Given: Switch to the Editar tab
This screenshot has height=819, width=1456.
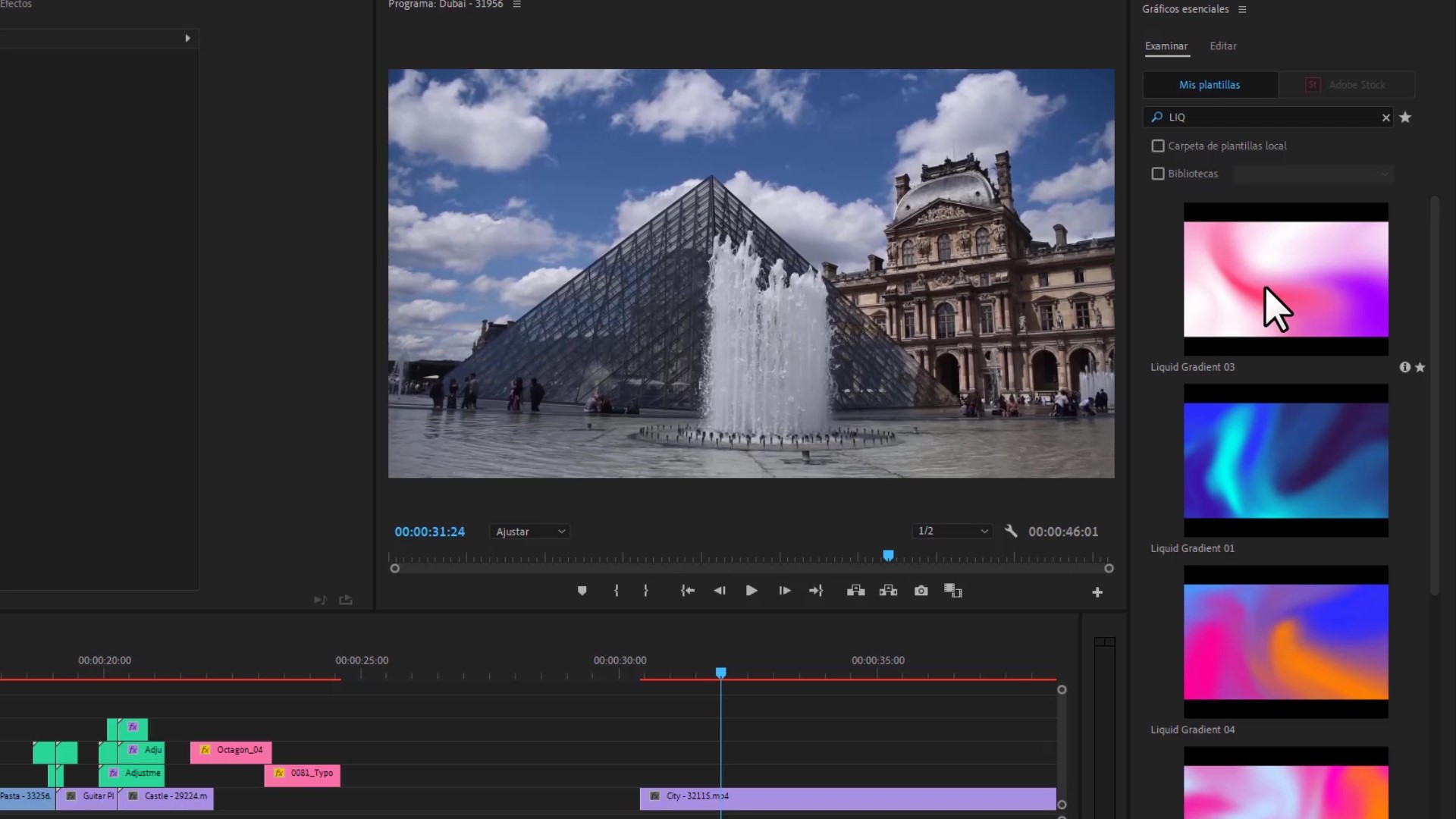Looking at the screenshot, I should pos(1222,46).
